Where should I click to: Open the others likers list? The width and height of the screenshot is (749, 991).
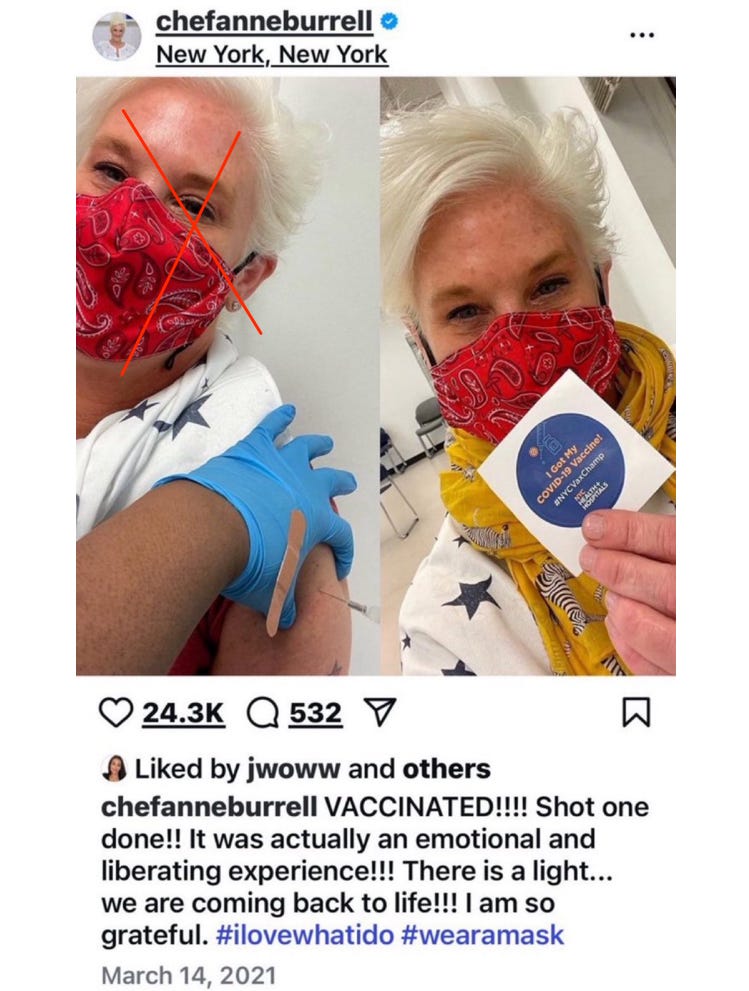(x=446, y=769)
